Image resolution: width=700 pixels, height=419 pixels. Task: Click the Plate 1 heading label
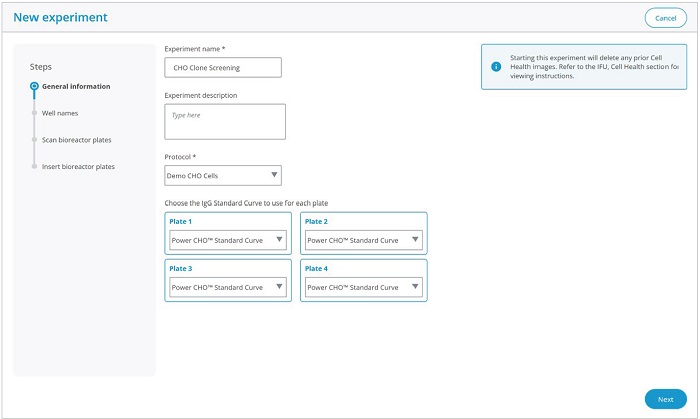[x=180, y=221]
